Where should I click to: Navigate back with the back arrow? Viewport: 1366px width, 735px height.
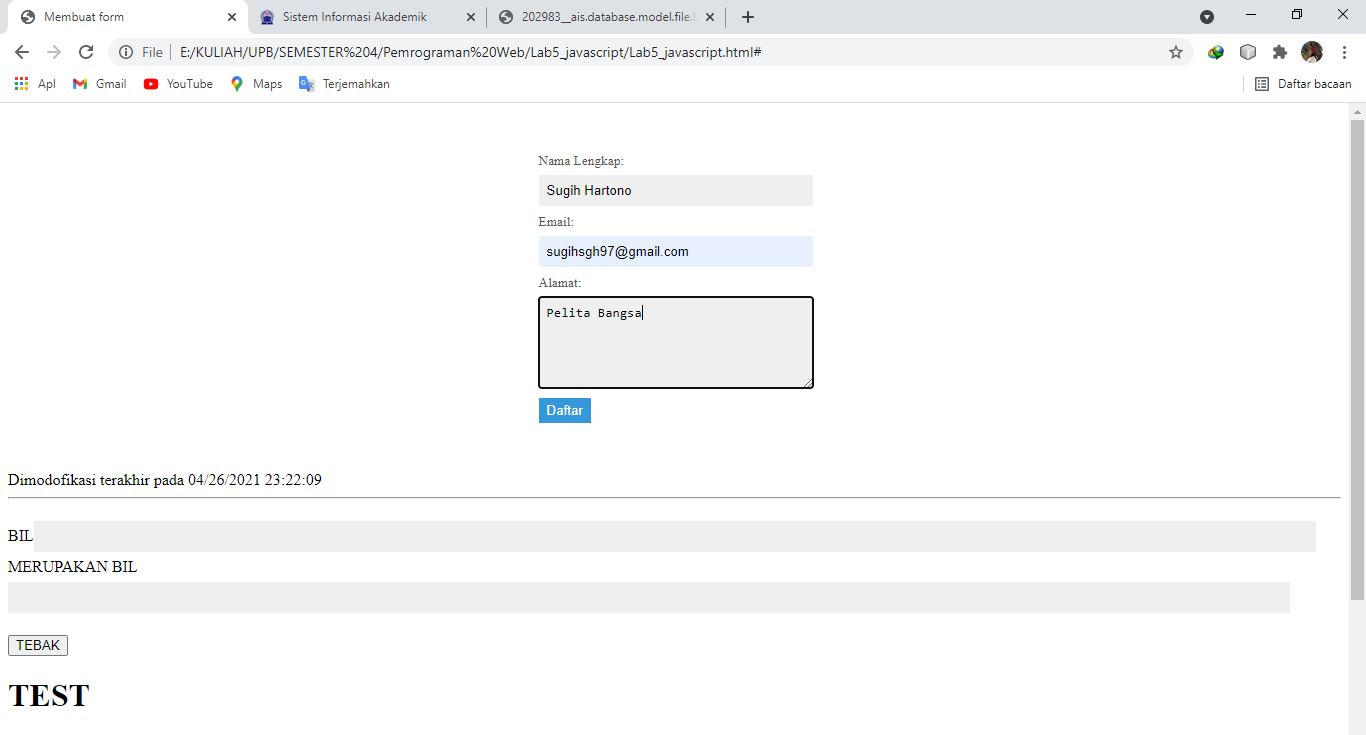20,51
